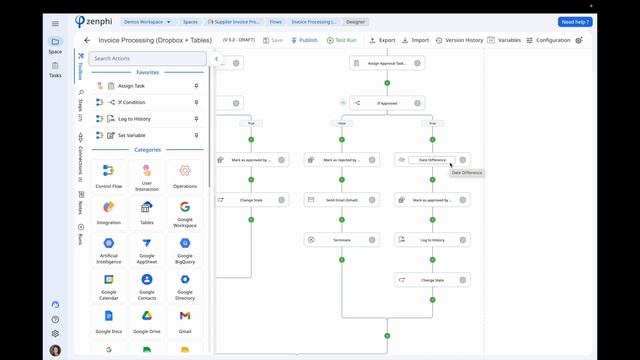Open the Tables category
Image resolution: width=640 pixels, height=360 pixels.
tap(147, 213)
